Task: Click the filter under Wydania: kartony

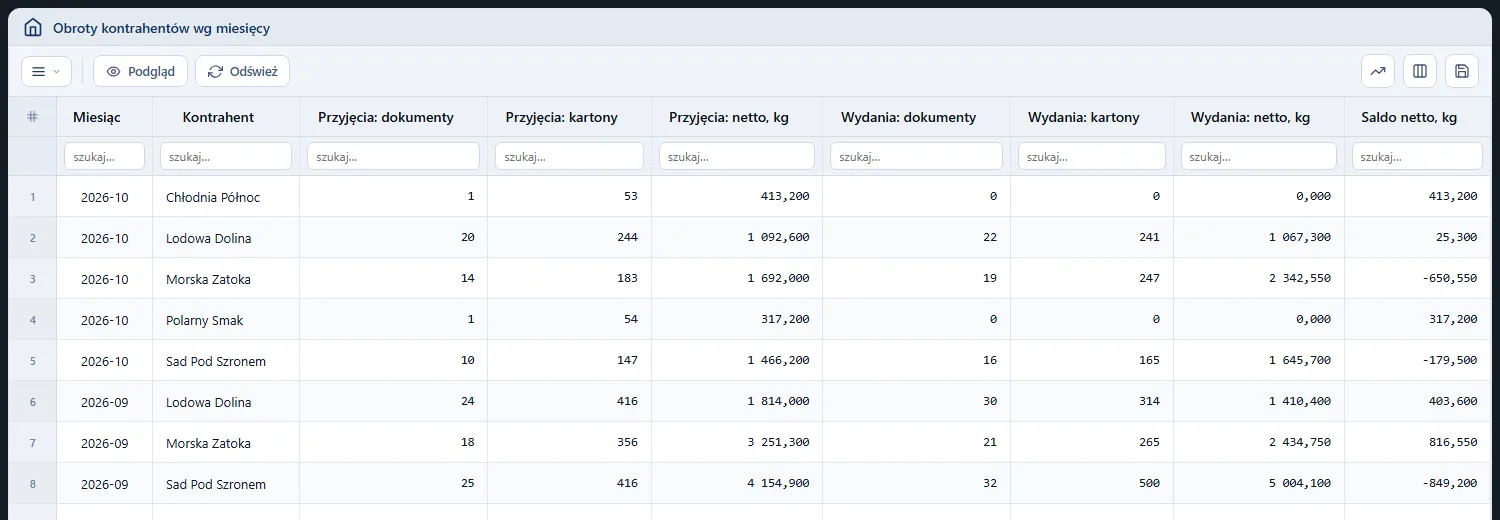Action: point(1092,156)
